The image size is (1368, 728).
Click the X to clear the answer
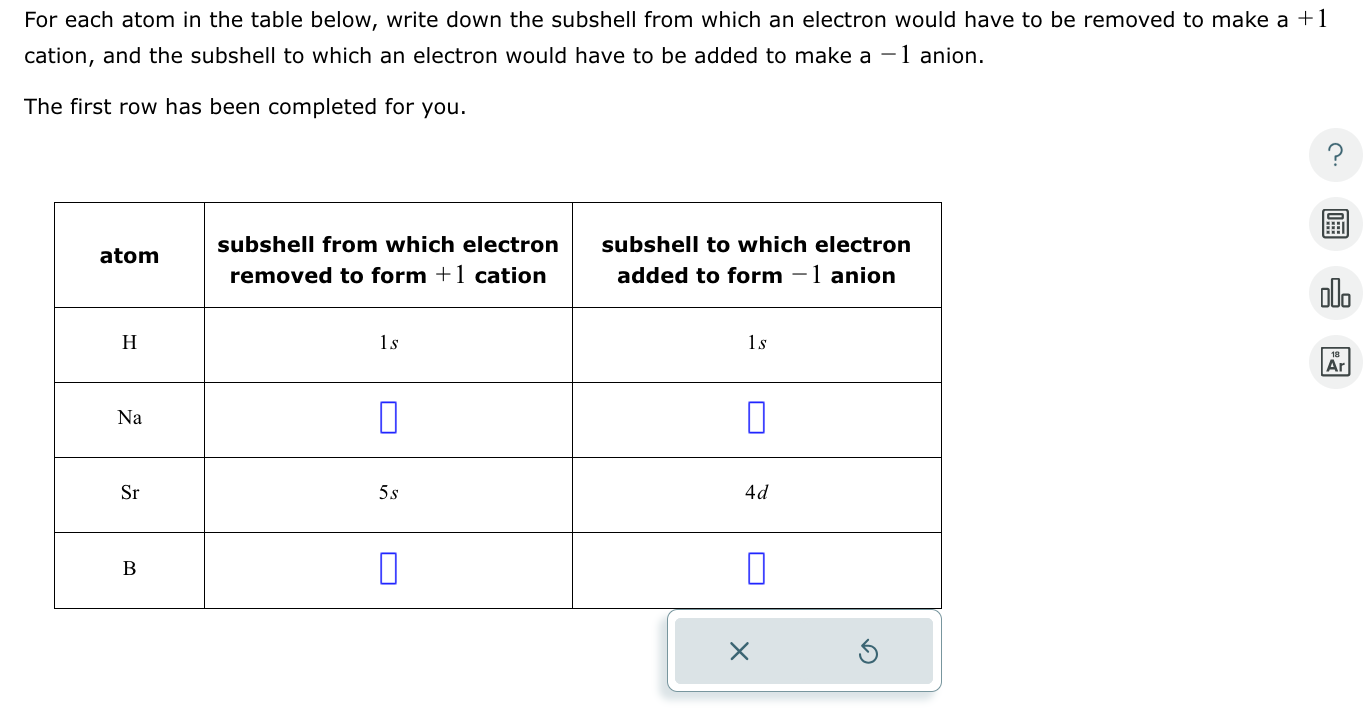[739, 651]
